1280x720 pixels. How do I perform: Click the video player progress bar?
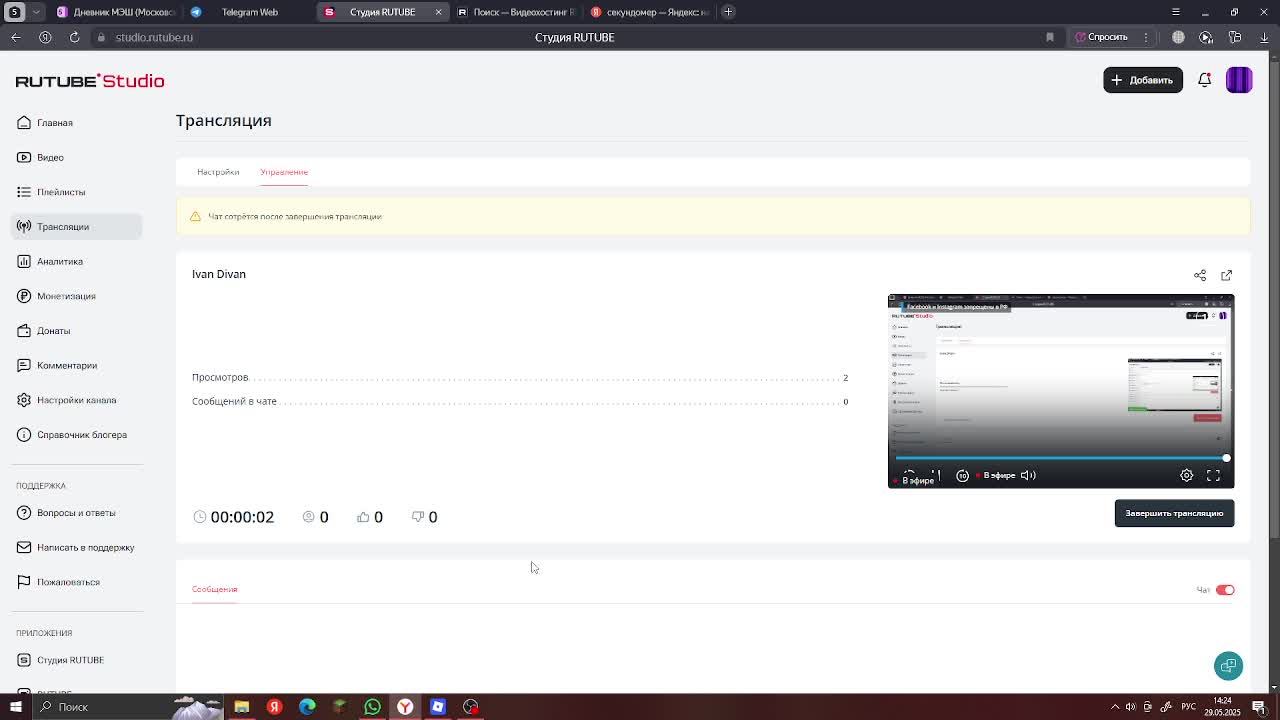tap(1061, 458)
